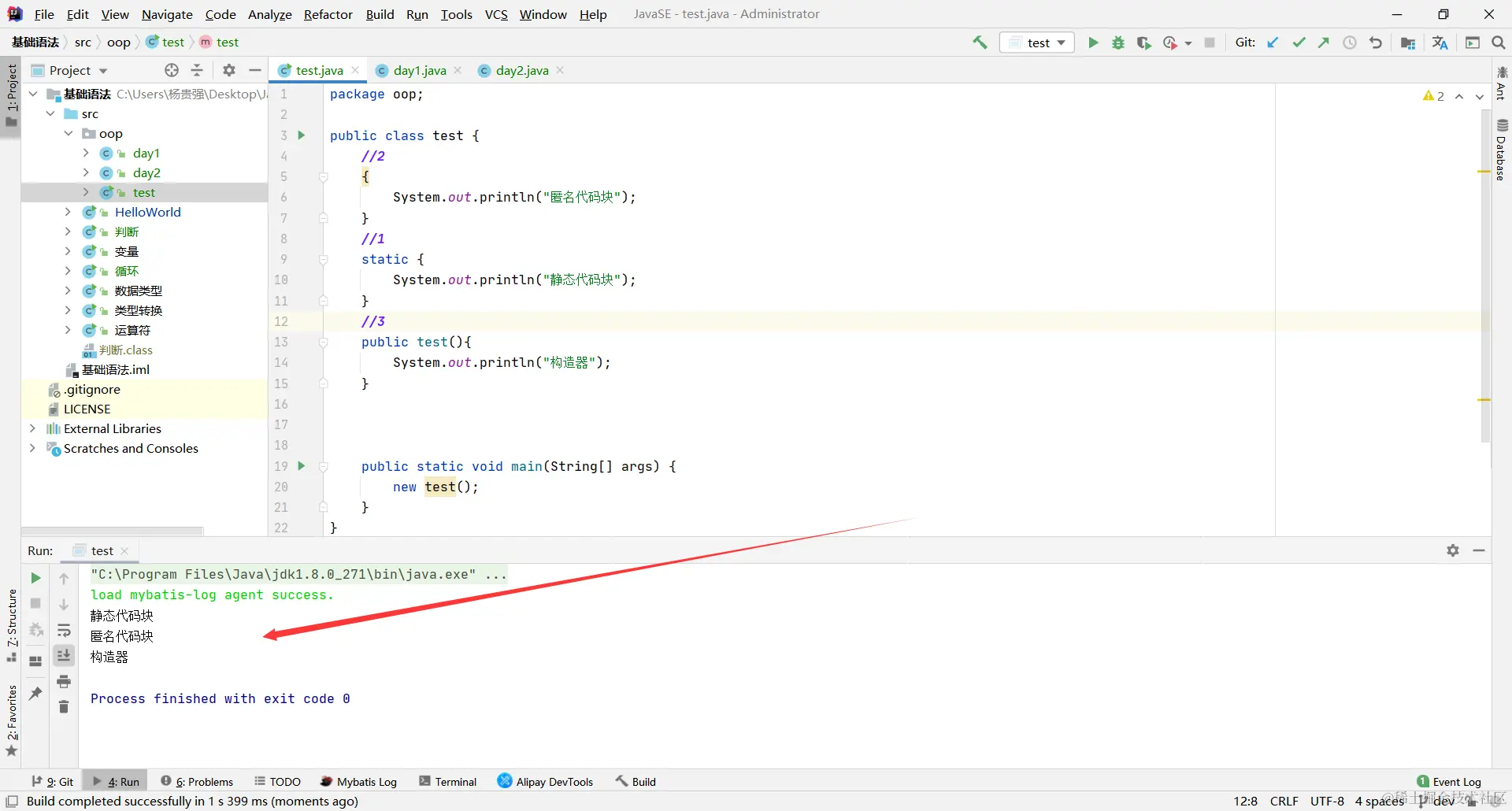Open the translate icon in toolbar
This screenshot has height=811, width=1512.
pyautogui.click(x=1440, y=43)
